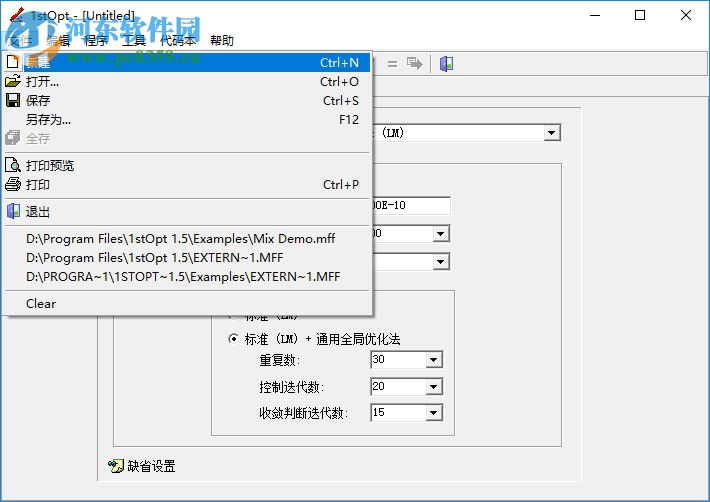
Task: Expand the 收敛判断迭代数 dropdown showing 15
Action: coord(433,412)
